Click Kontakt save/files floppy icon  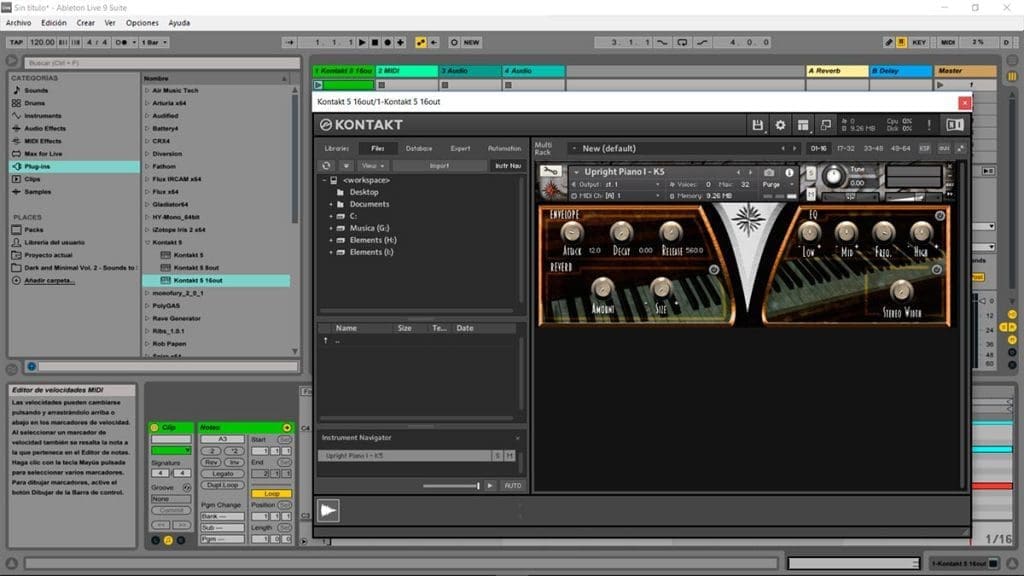757,125
